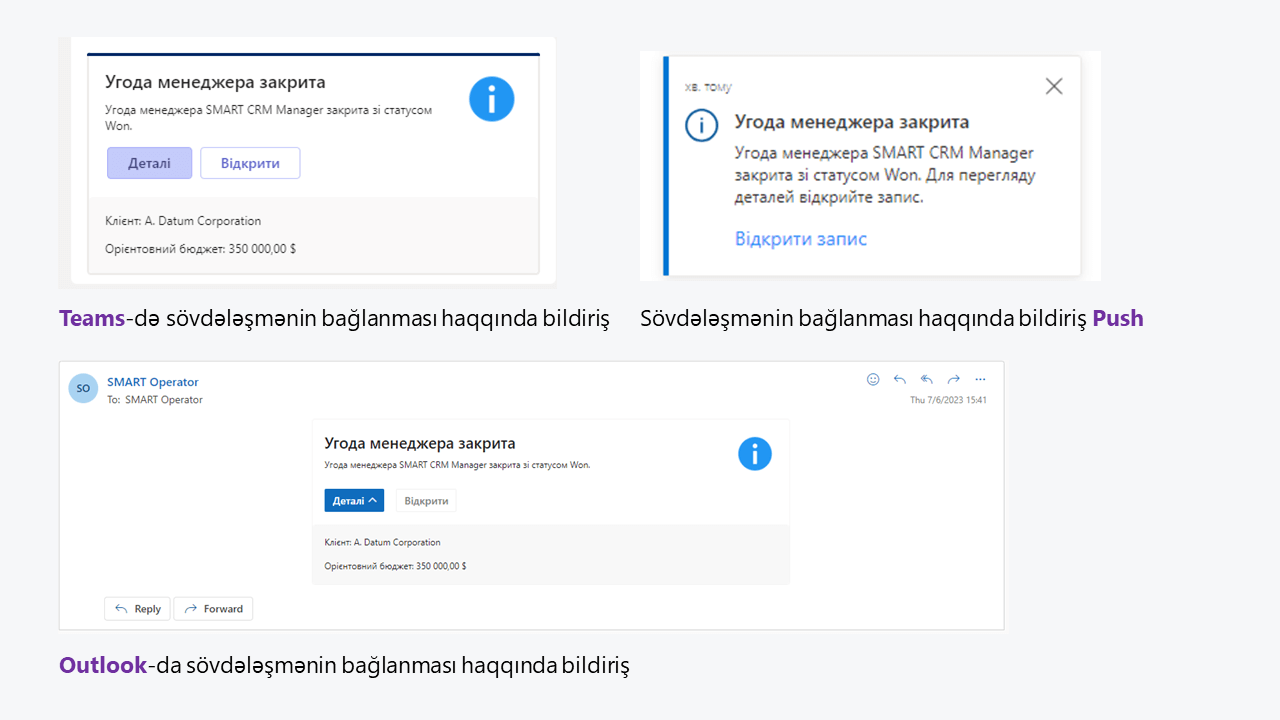The width and height of the screenshot is (1280, 720).
Task: Click the emoji reaction icon in Outlook email
Action: (x=873, y=379)
